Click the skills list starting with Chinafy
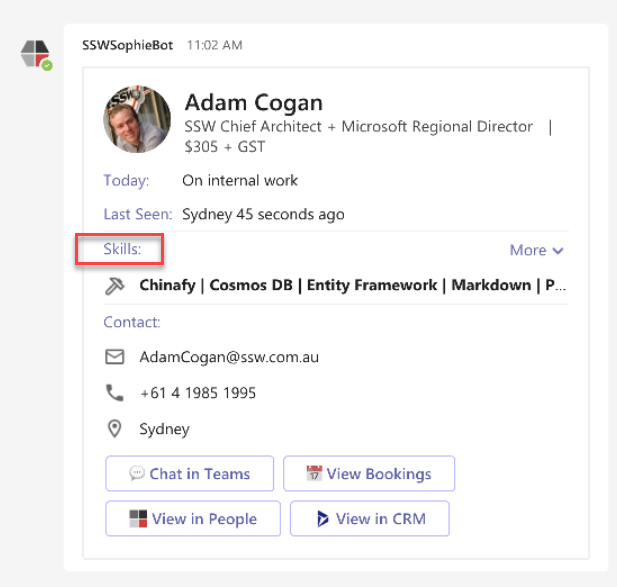The height and width of the screenshot is (587, 617). pos(353,285)
